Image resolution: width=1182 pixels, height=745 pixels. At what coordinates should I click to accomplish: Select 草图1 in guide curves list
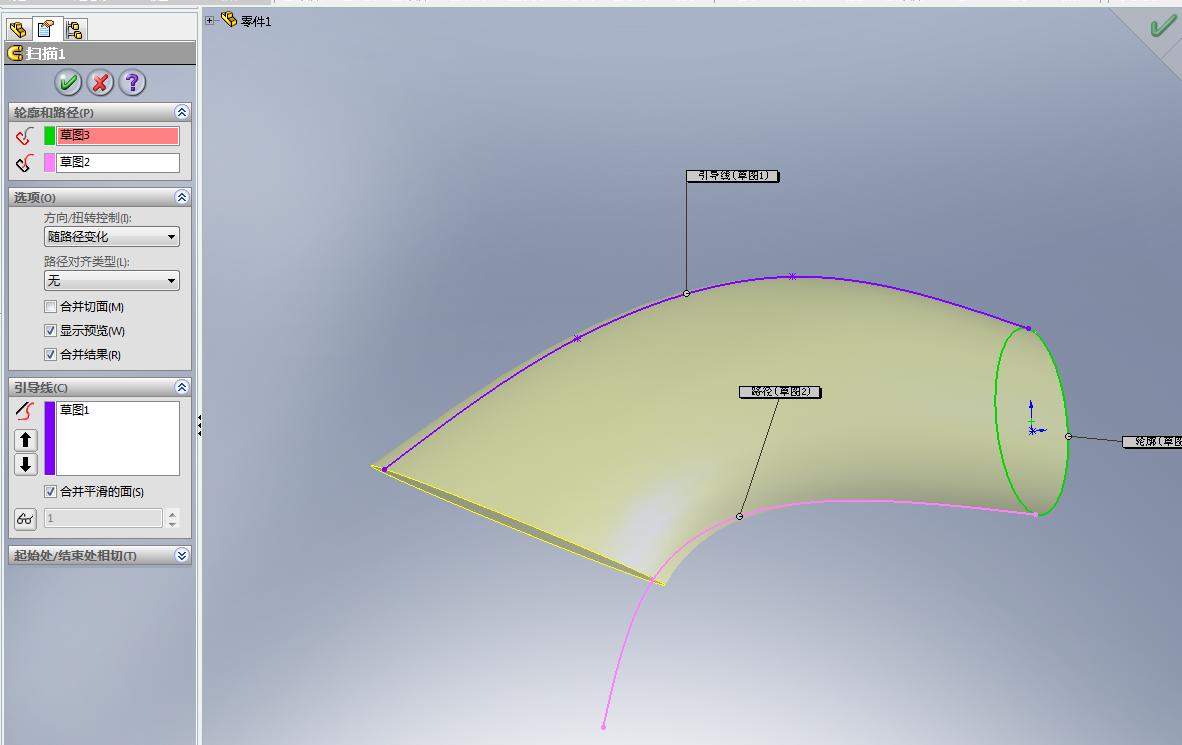coord(75,409)
